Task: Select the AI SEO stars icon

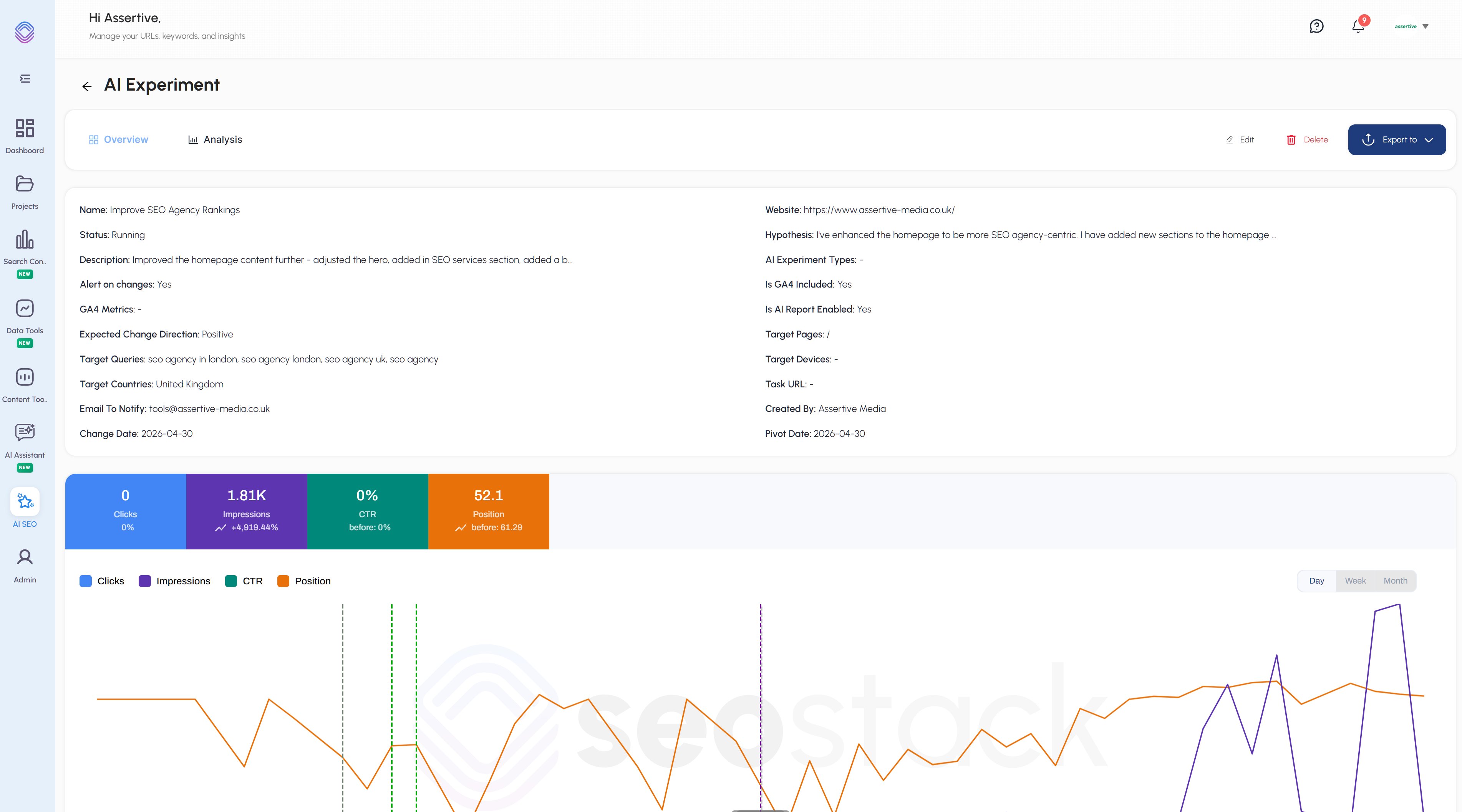Action: [x=25, y=501]
